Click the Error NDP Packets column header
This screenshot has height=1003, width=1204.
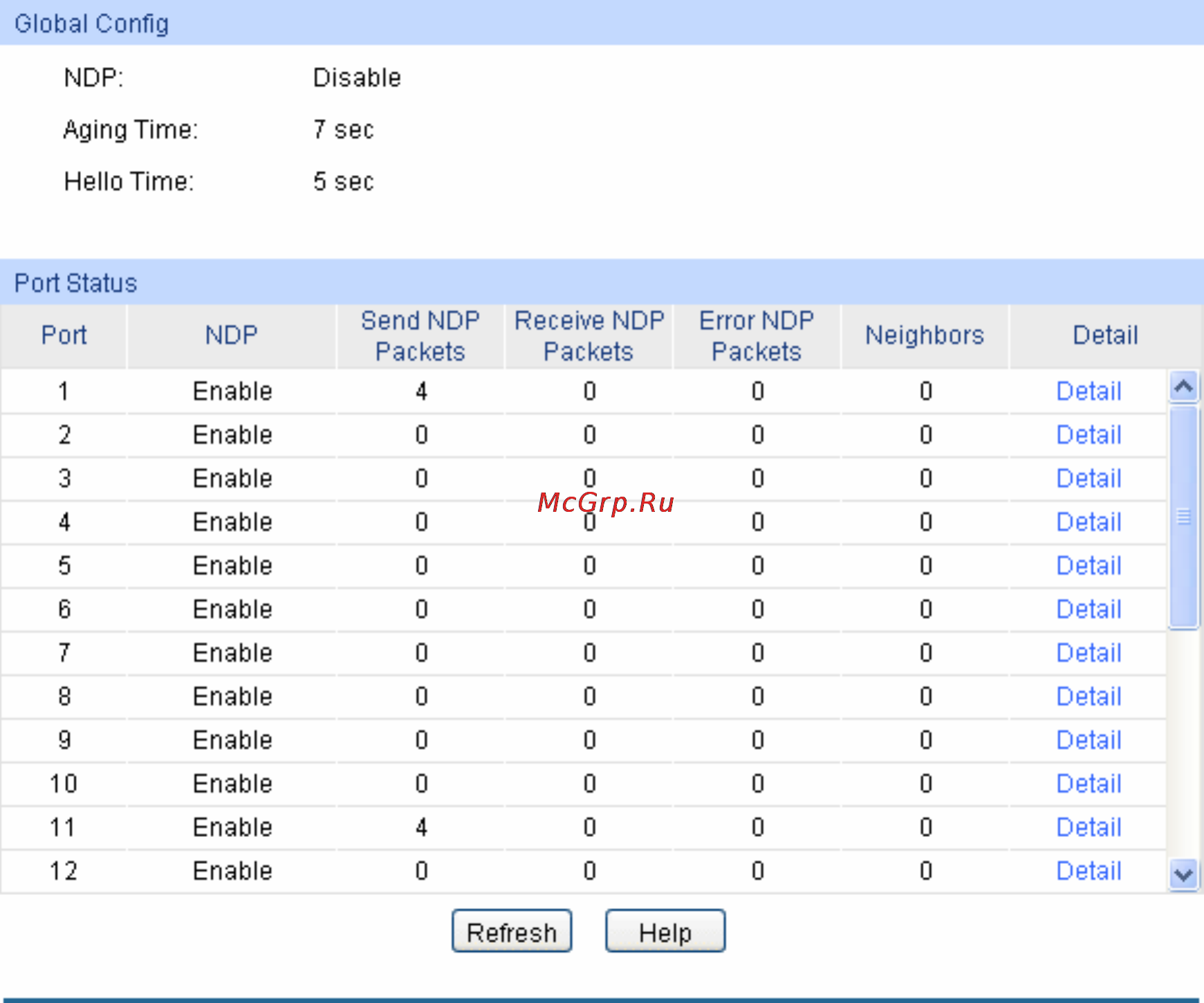[x=757, y=336]
